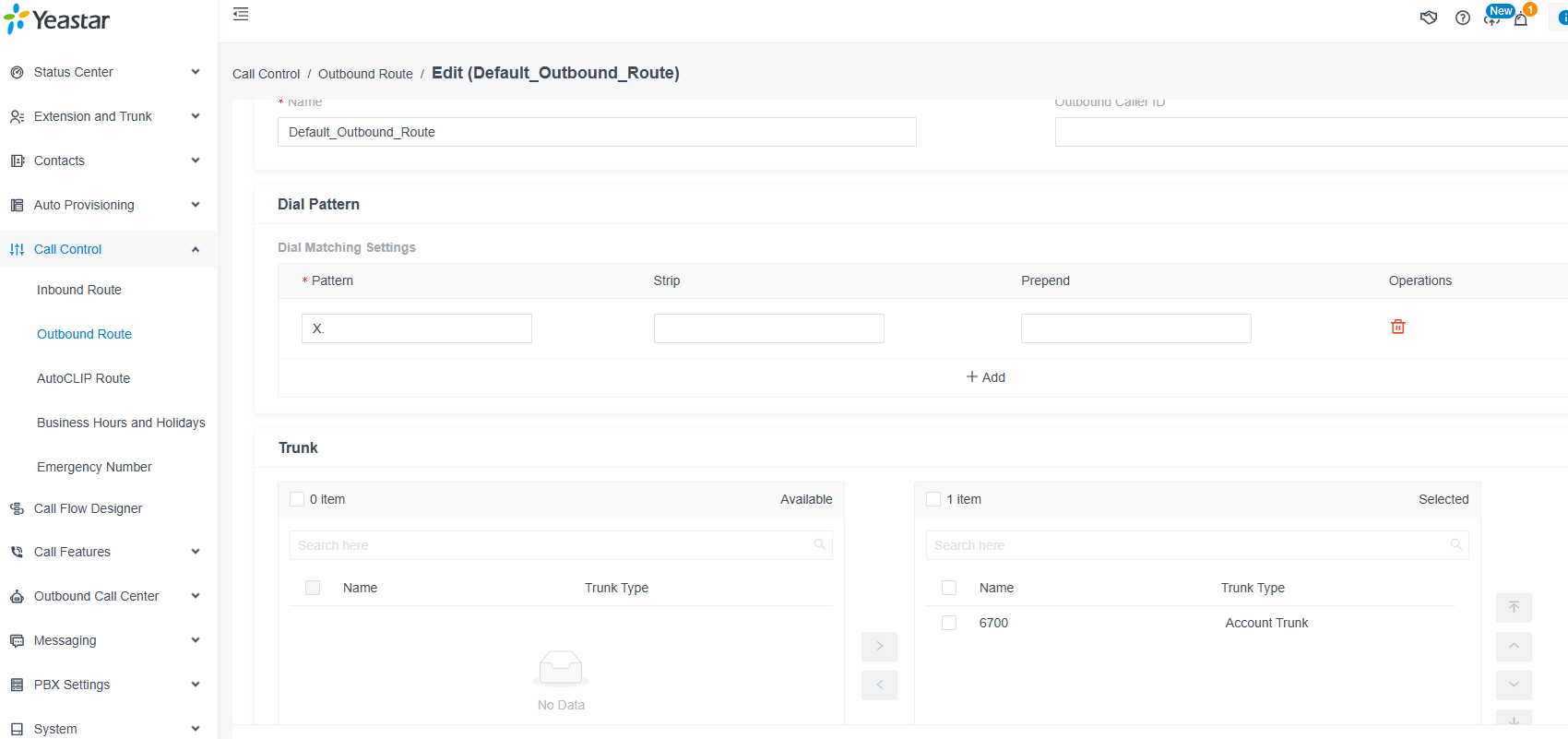
Task: Delete the X. dial pattern row
Action: click(1398, 327)
